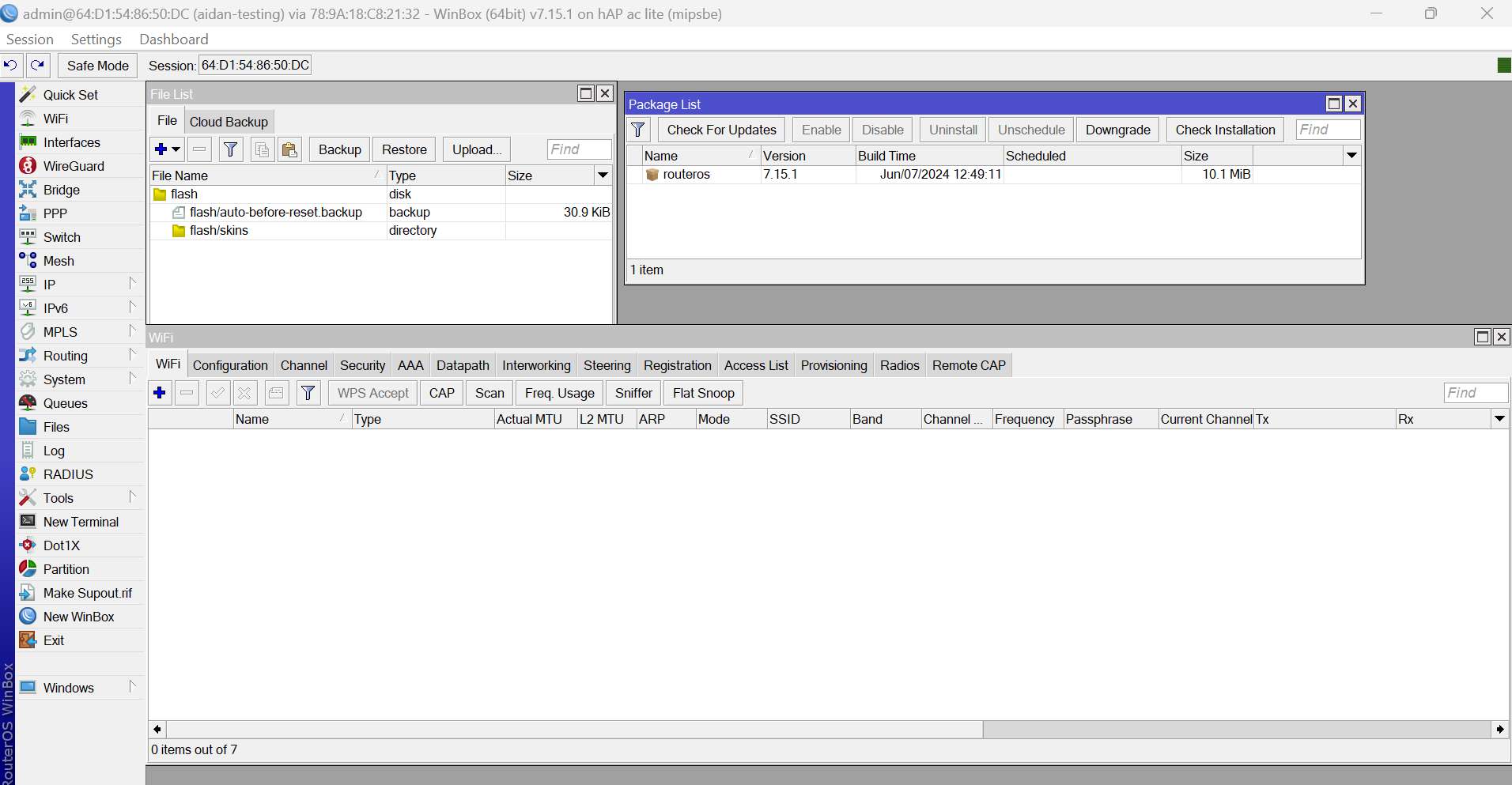Click remove (minus) button in File List
The height and width of the screenshot is (785, 1512).
tap(199, 149)
